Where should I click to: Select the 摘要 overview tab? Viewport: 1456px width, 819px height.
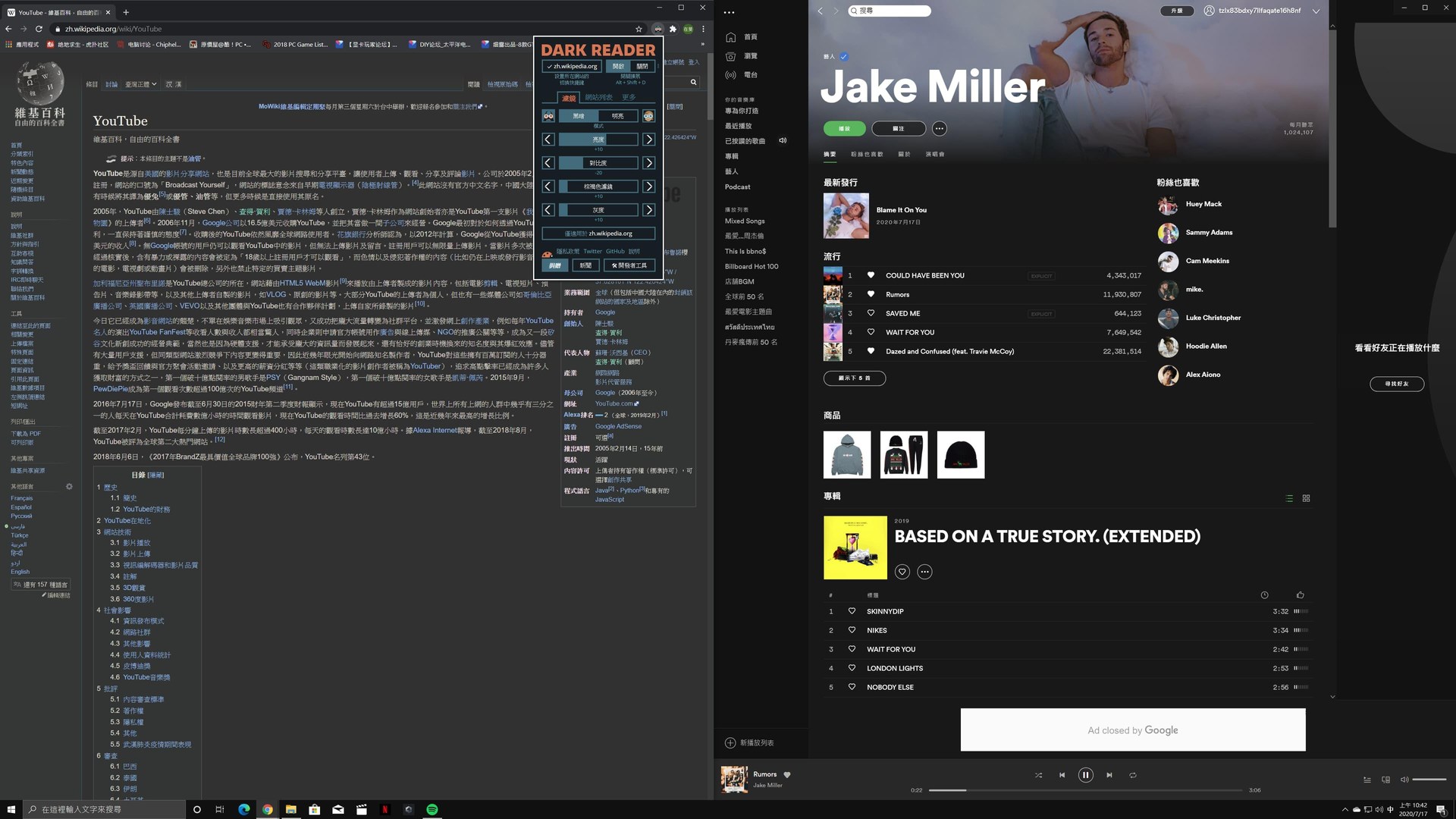(830, 154)
